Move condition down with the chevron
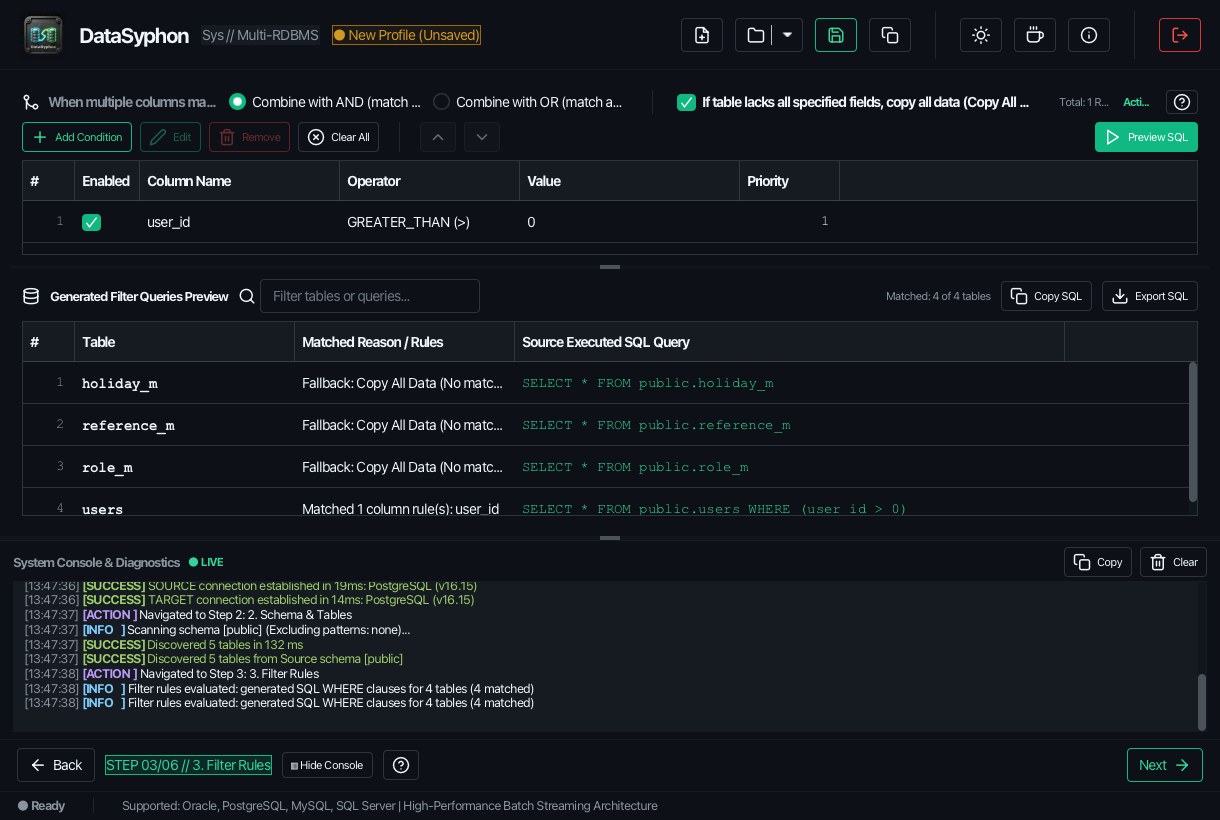Image resolution: width=1220 pixels, height=820 pixels. pos(482,137)
